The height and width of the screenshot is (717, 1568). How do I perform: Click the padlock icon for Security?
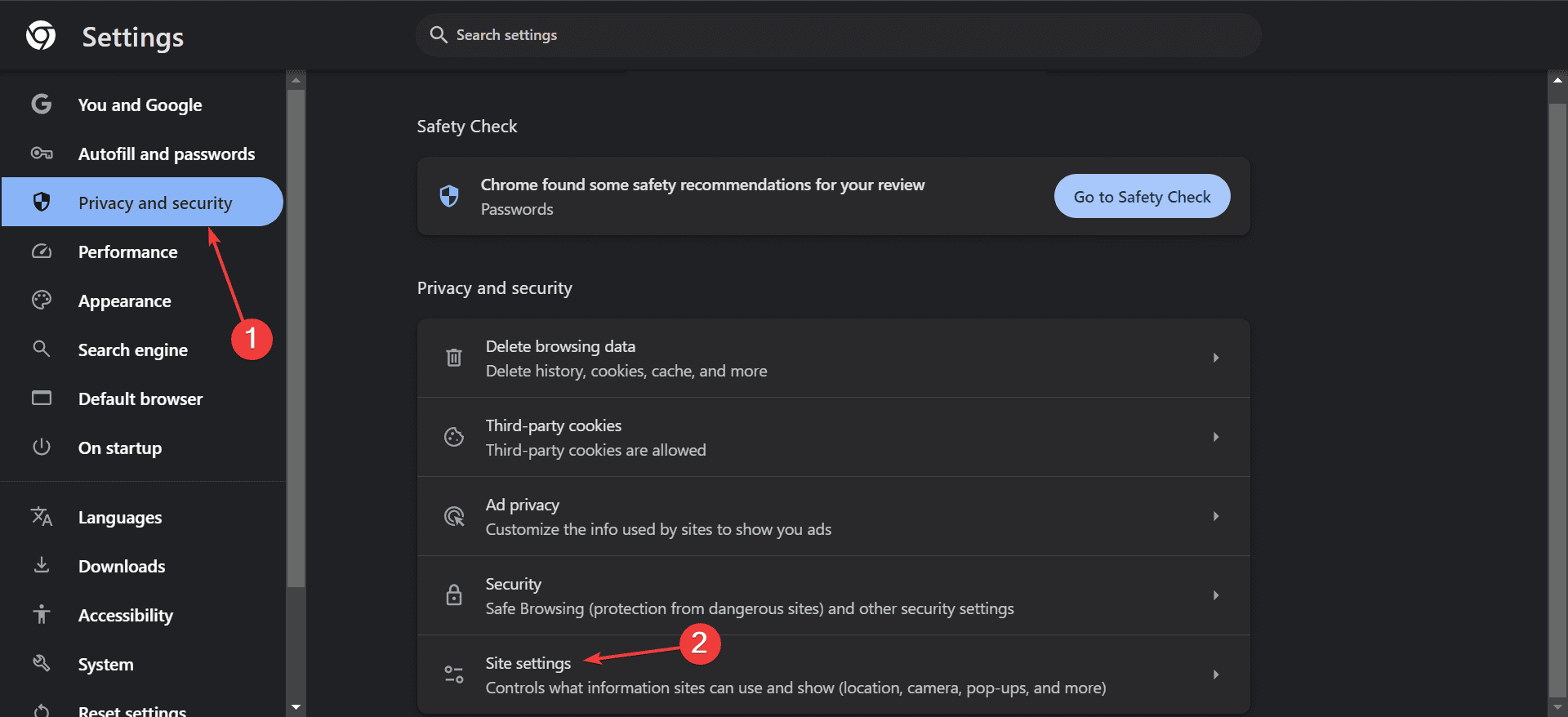pyautogui.click(x=454, y=595)
